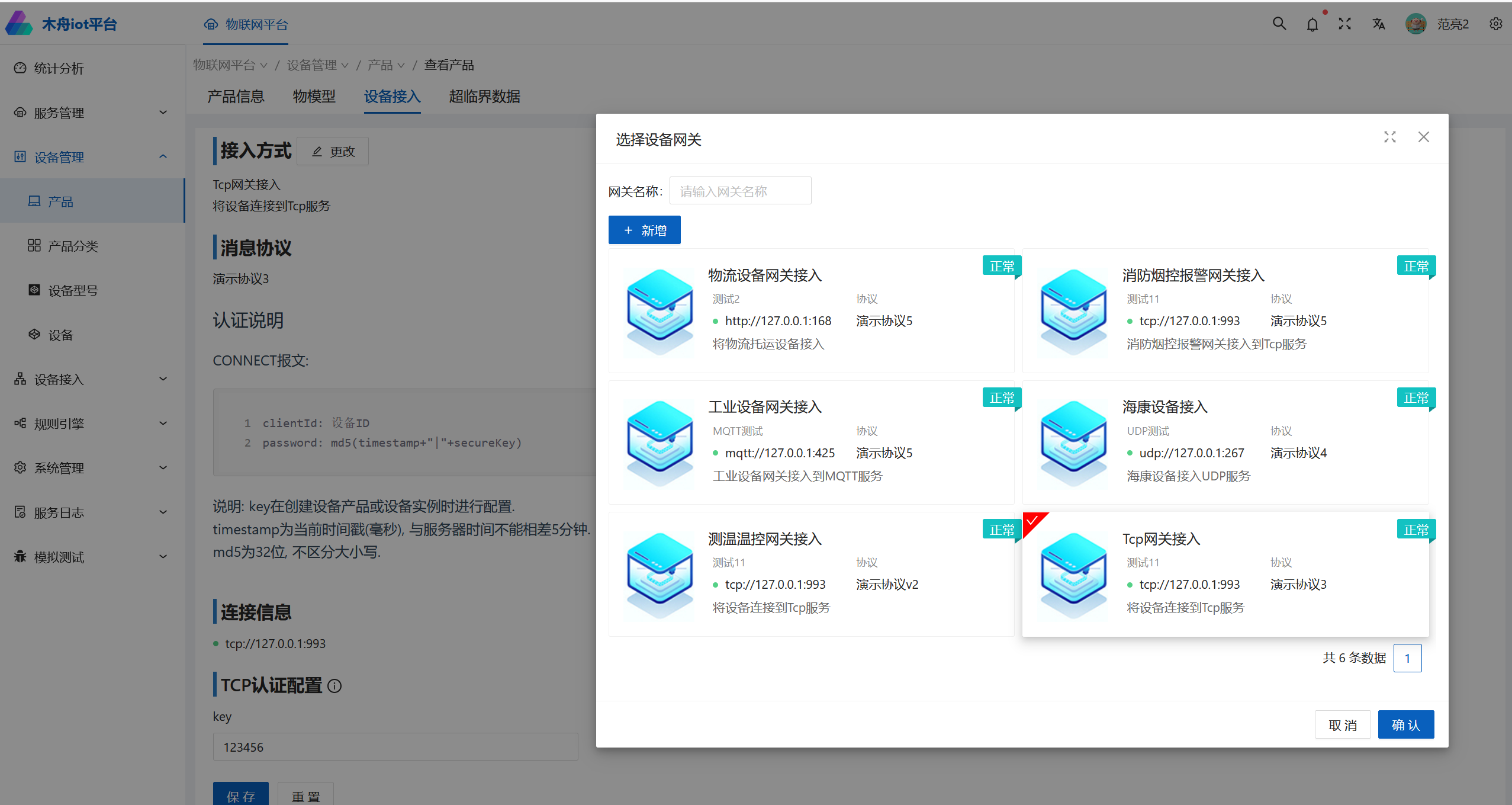Open the 物联网平台 breadcrumb dropdown
Viewport: 1512px width, 805px height.
230,65
